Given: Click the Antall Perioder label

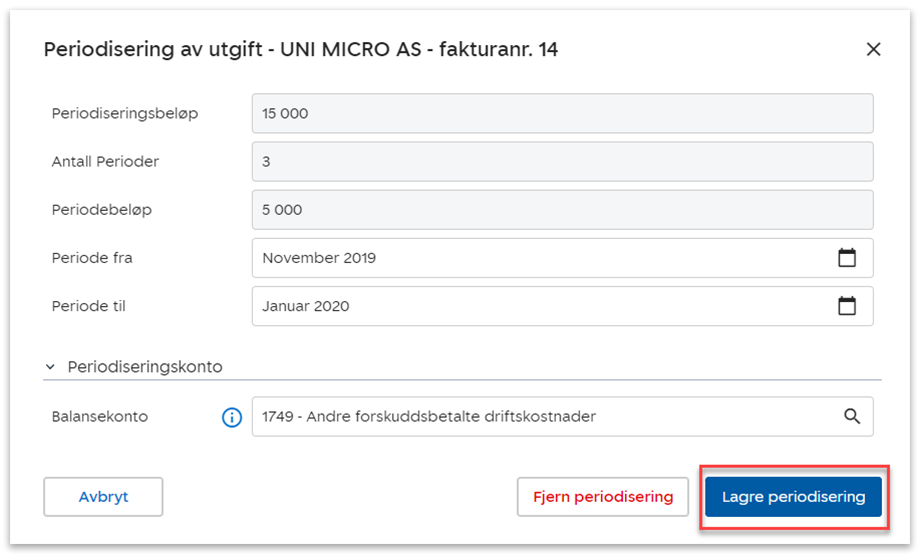Looking at the screenshot, I should [x=105, y=162].
